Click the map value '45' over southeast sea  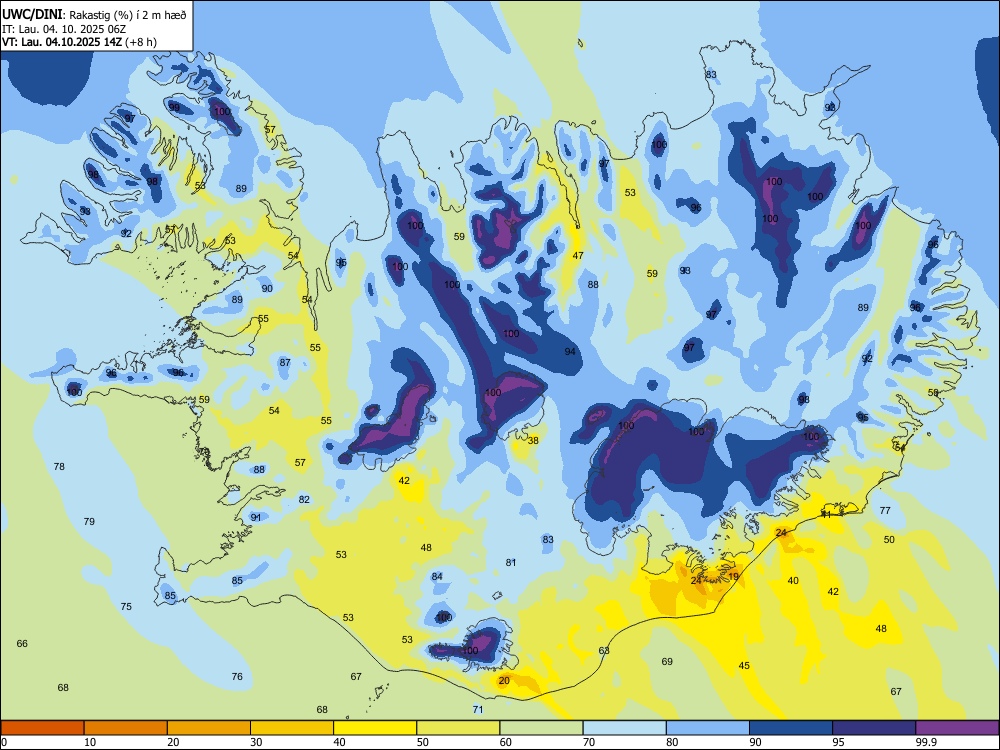click(x=744, y=665)
